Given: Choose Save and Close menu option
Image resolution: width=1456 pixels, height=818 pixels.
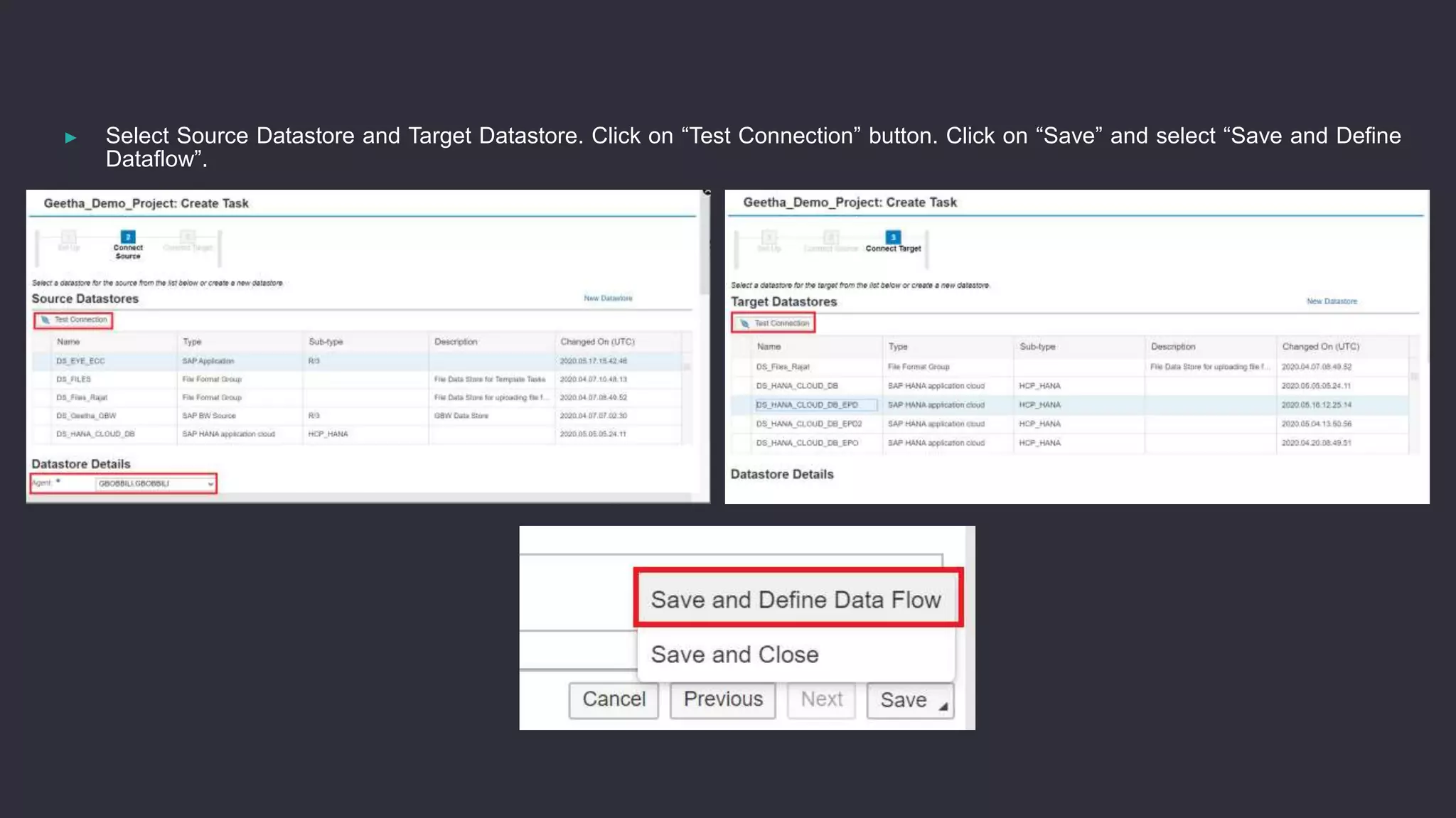Looking at the screenshot, I should 734,654.
